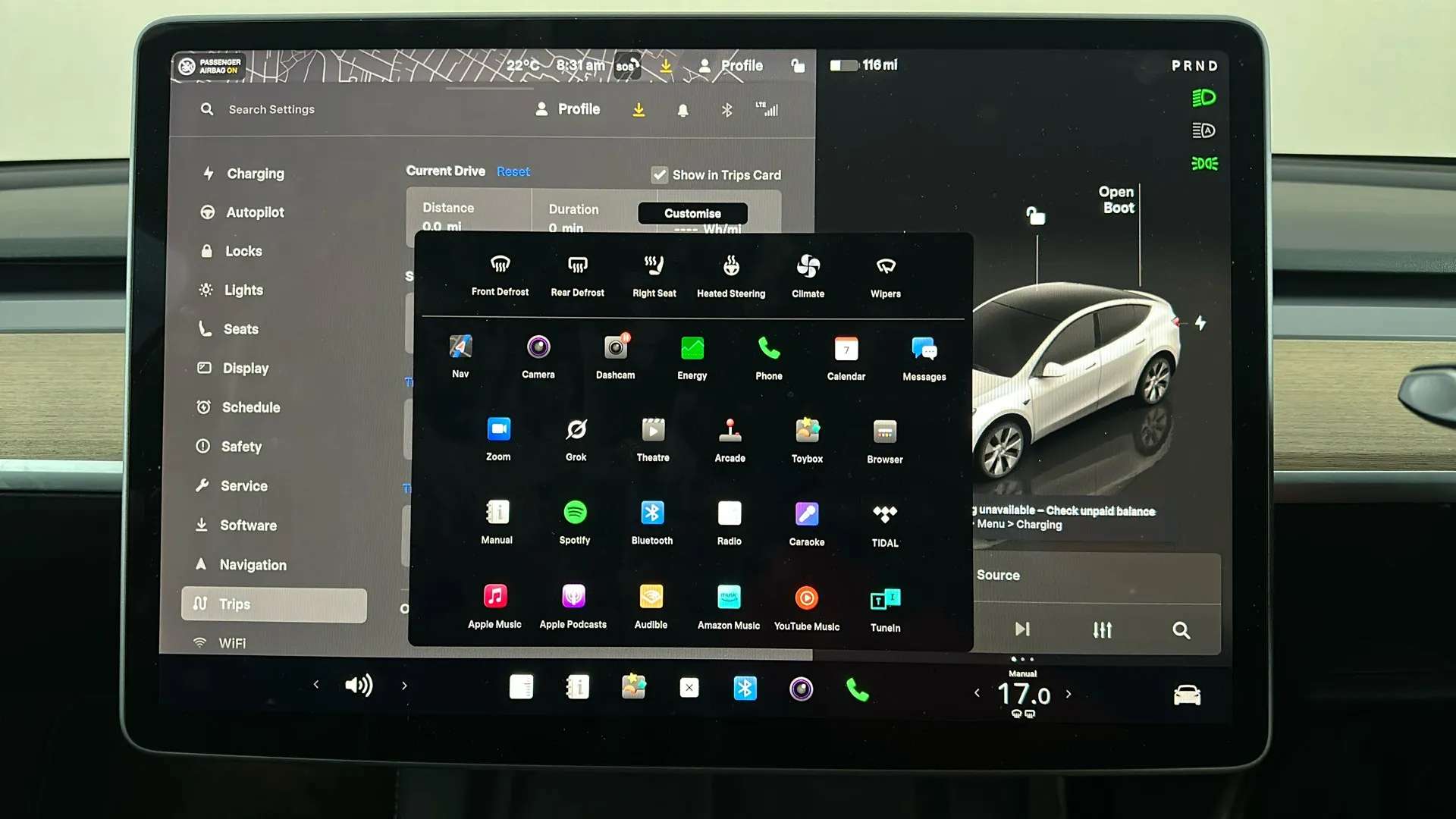
Task: Toggle Rear Defrost
Action: pyautogui.click(x=578, y=275)
